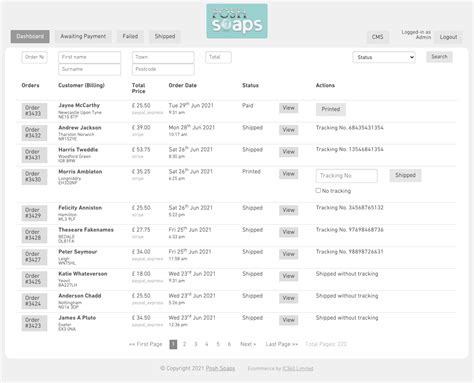Open Order #3430
The image size is (474, 383).
(34, 177)
